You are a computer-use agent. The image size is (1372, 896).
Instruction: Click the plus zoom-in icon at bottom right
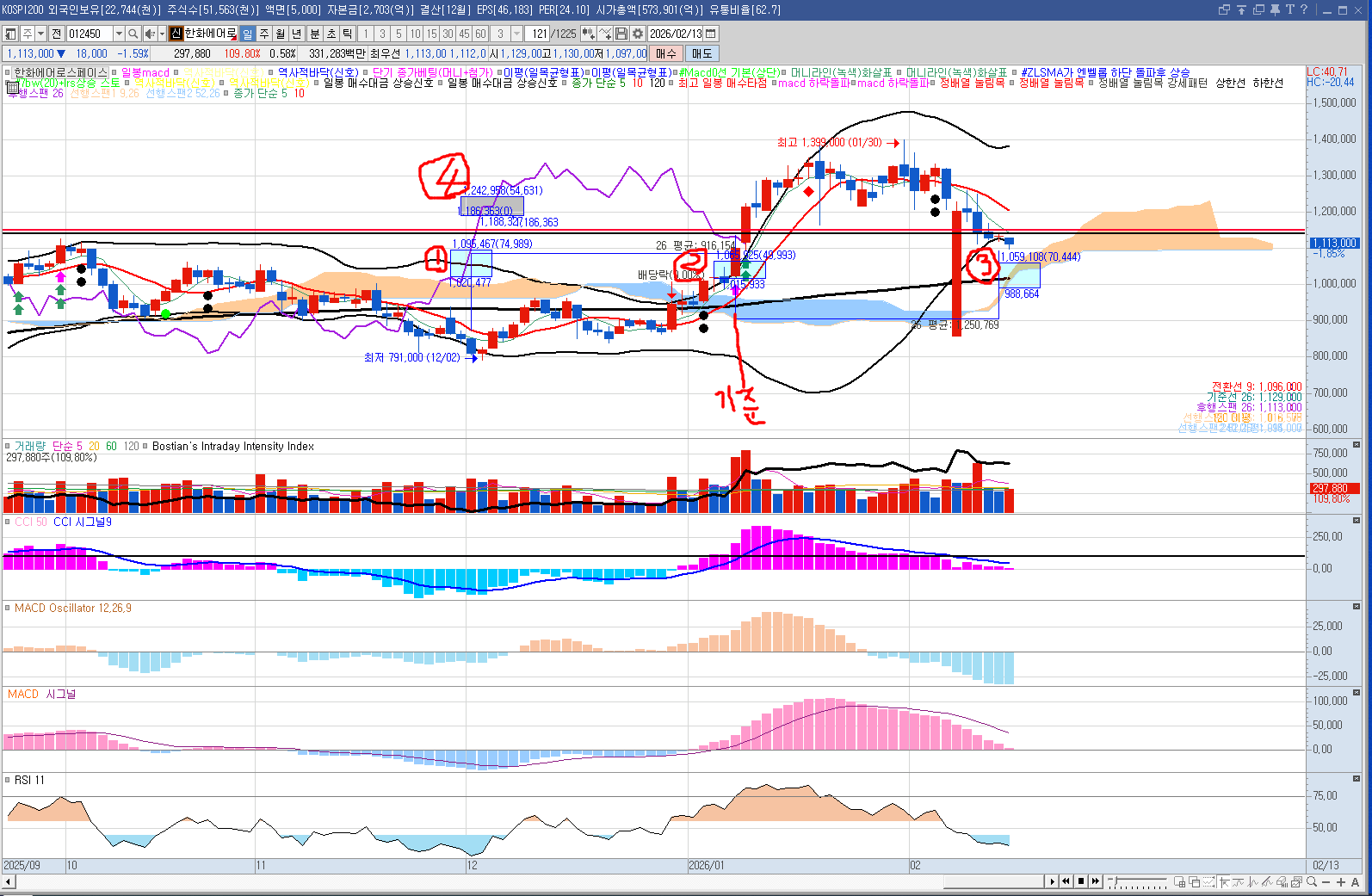[x=1340, y=881]
